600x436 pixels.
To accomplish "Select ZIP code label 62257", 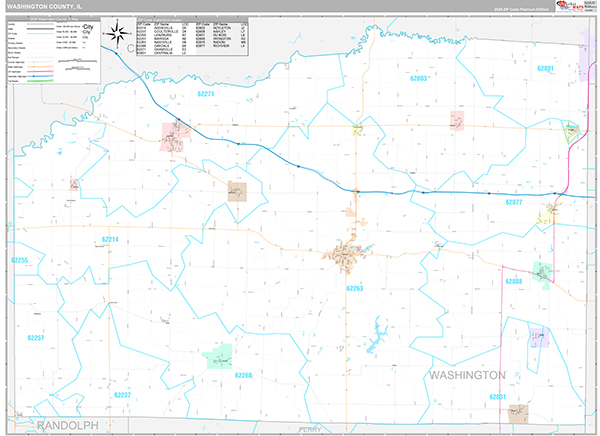I will point(36,338).
